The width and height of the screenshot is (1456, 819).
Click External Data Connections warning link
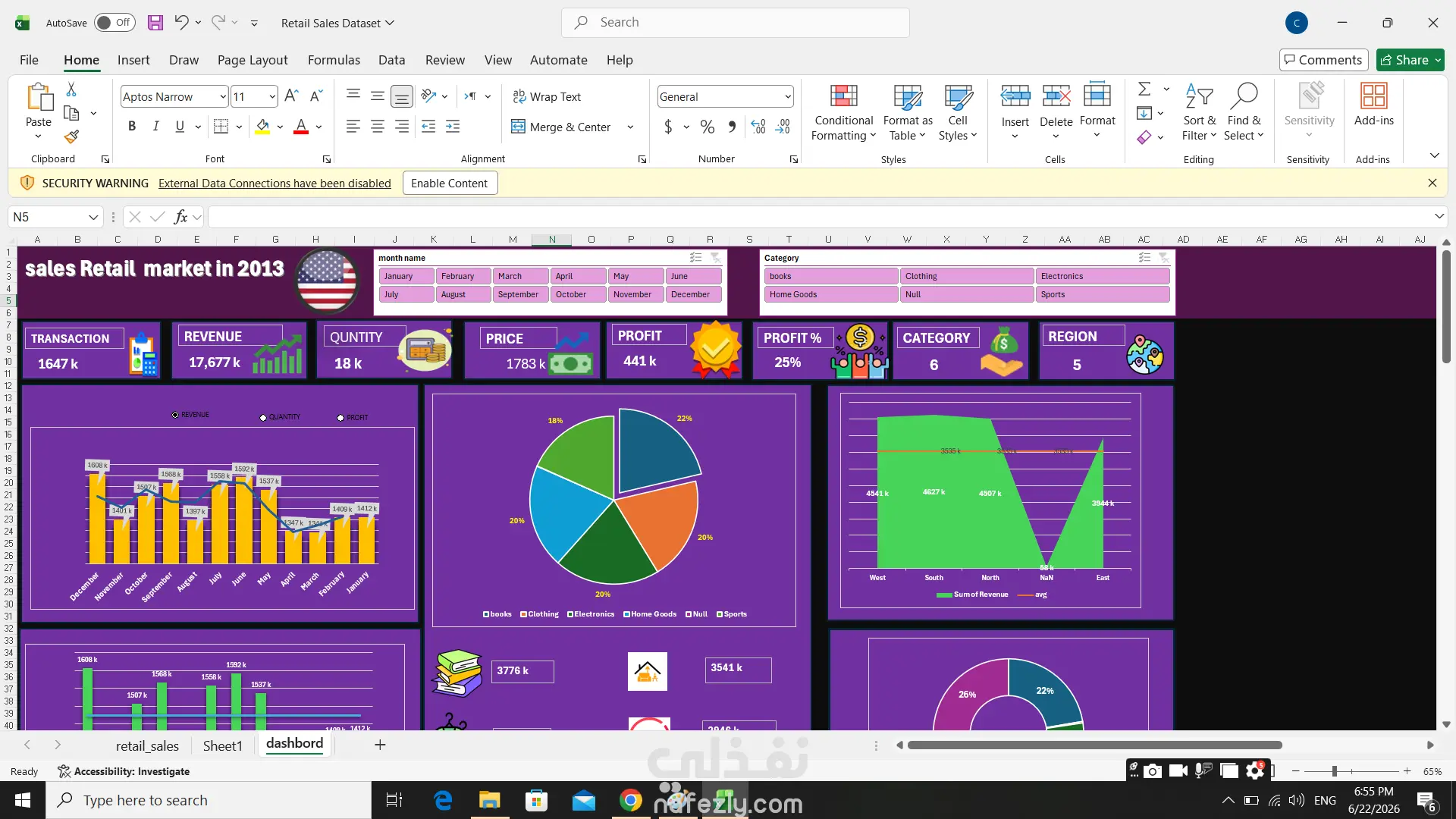pos(275,183)
